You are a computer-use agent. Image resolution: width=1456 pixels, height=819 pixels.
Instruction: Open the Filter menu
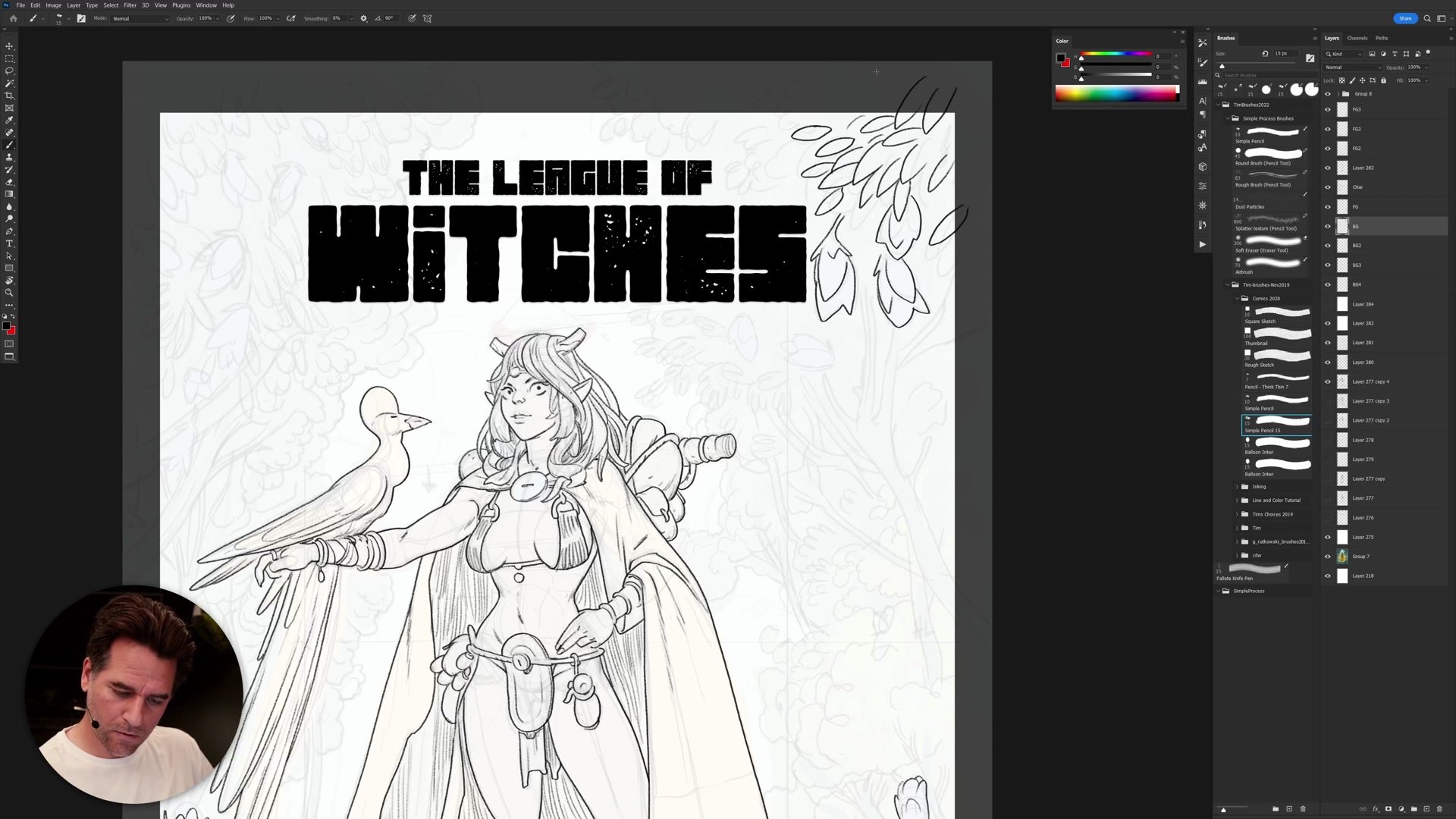(x=130, y=5)
